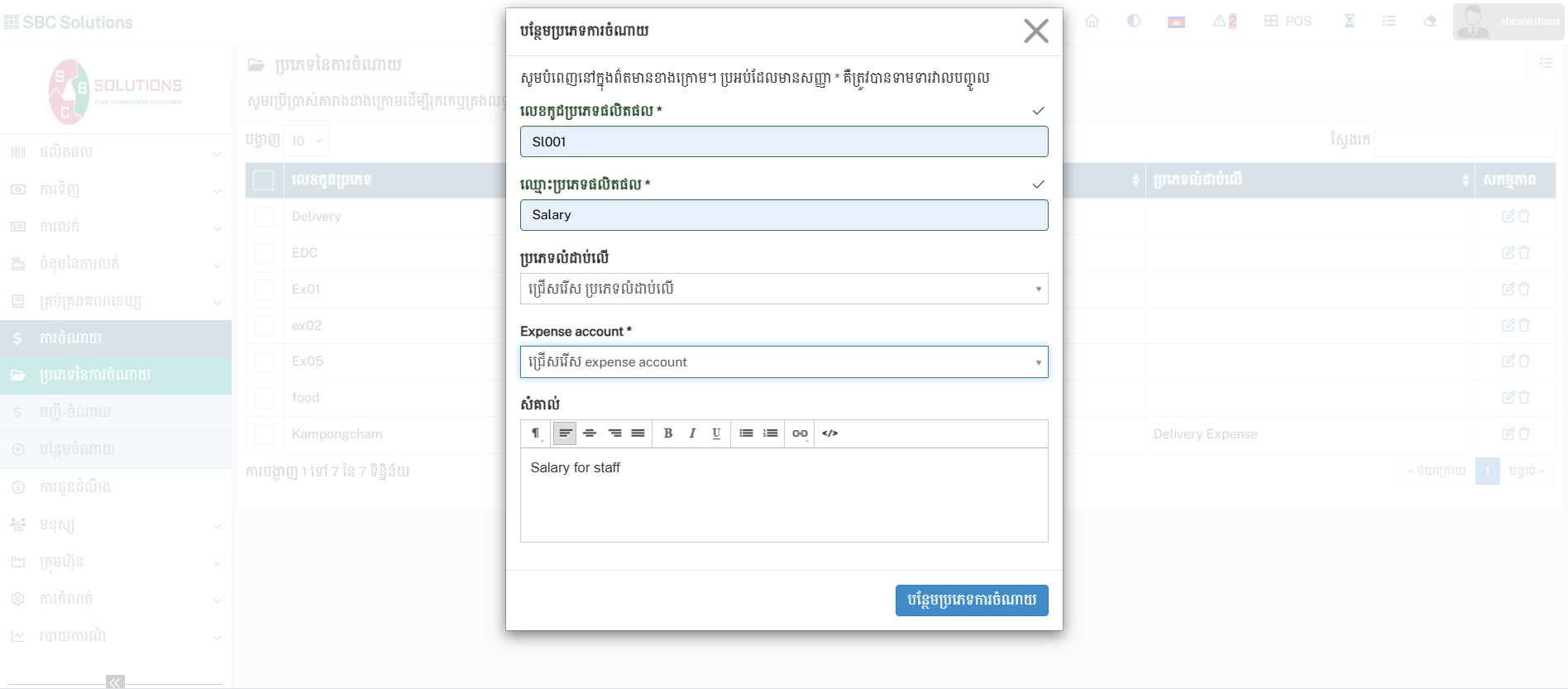1568x689 pixels.
Task: Insert a numbered list in the note
Action: 770,433
